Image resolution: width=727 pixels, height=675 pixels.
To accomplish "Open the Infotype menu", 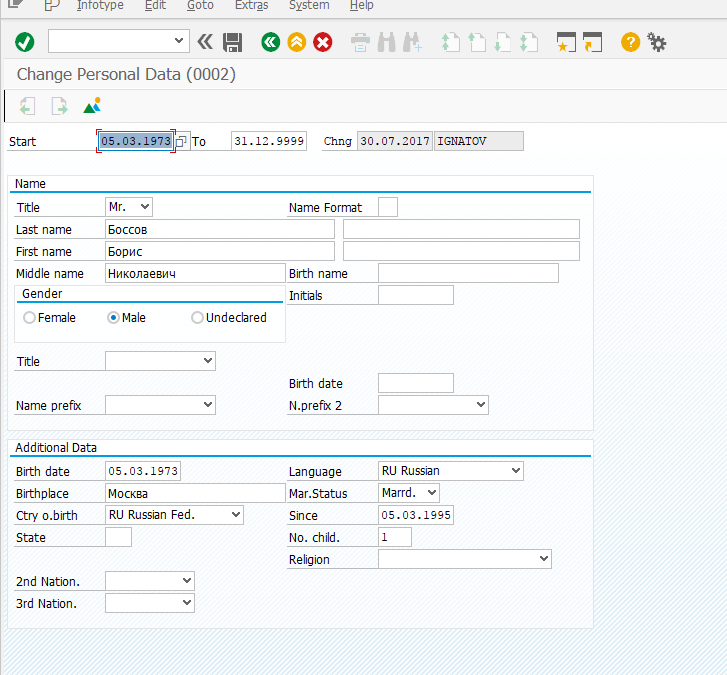I will coord(100,5).
